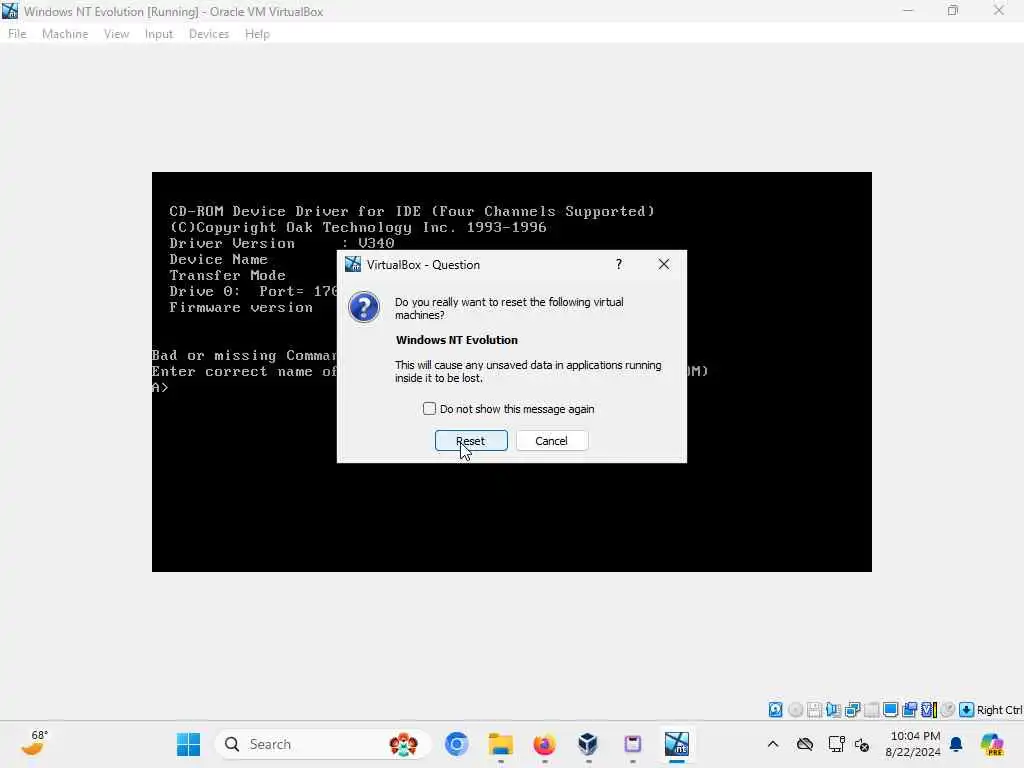Image resolution: width=1024 pixels, height=768 pixels.
Task: Click the dialog help question mark button
Action: (x=618, y=264)
